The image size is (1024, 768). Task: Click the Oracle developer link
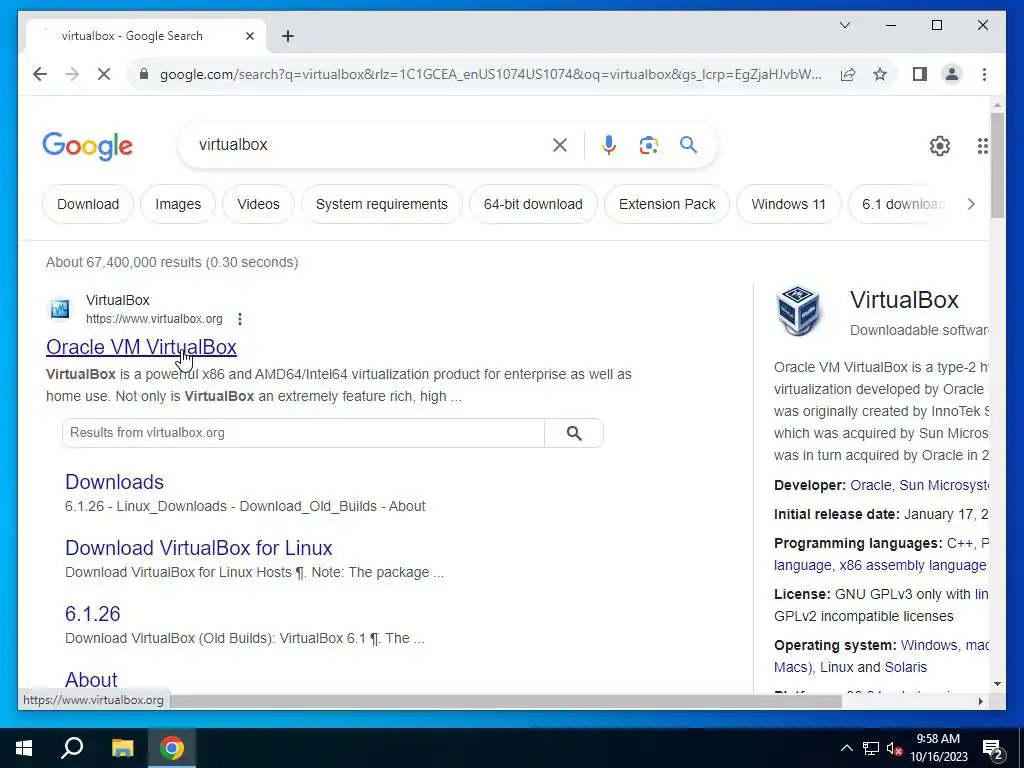click(x=871, y=485)
